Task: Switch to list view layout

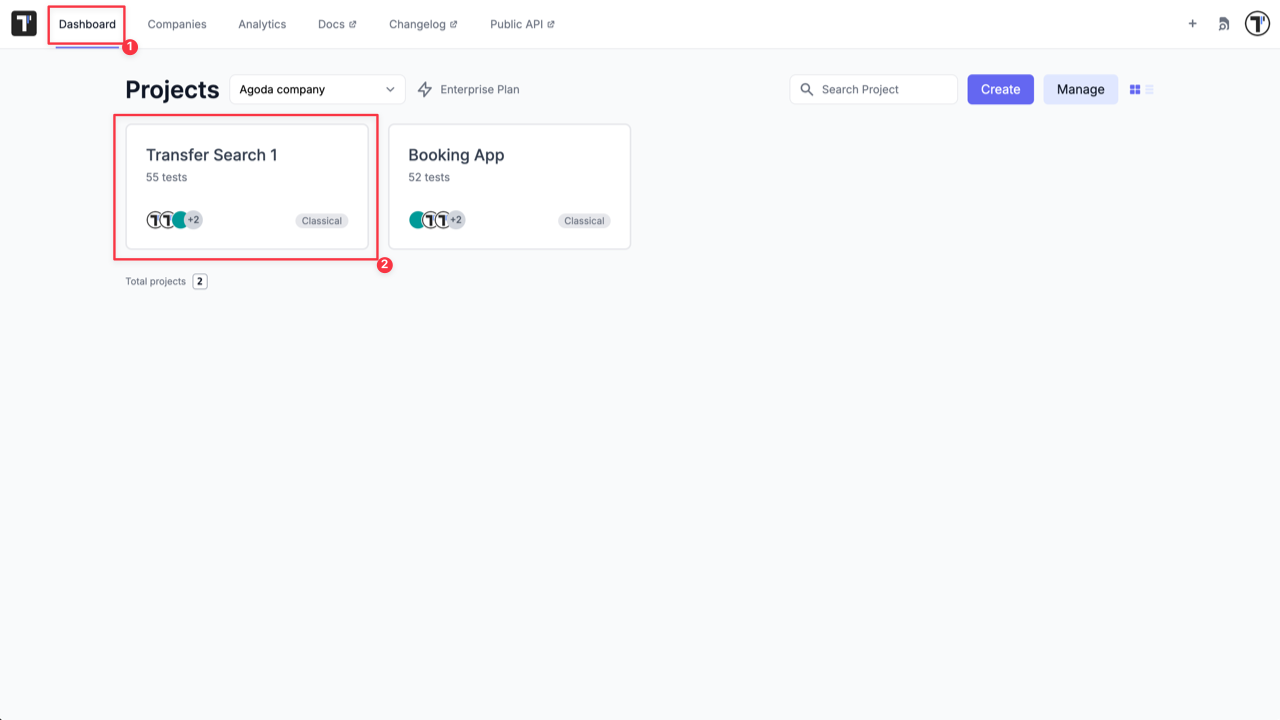Action: click(x=1148, y=89)
